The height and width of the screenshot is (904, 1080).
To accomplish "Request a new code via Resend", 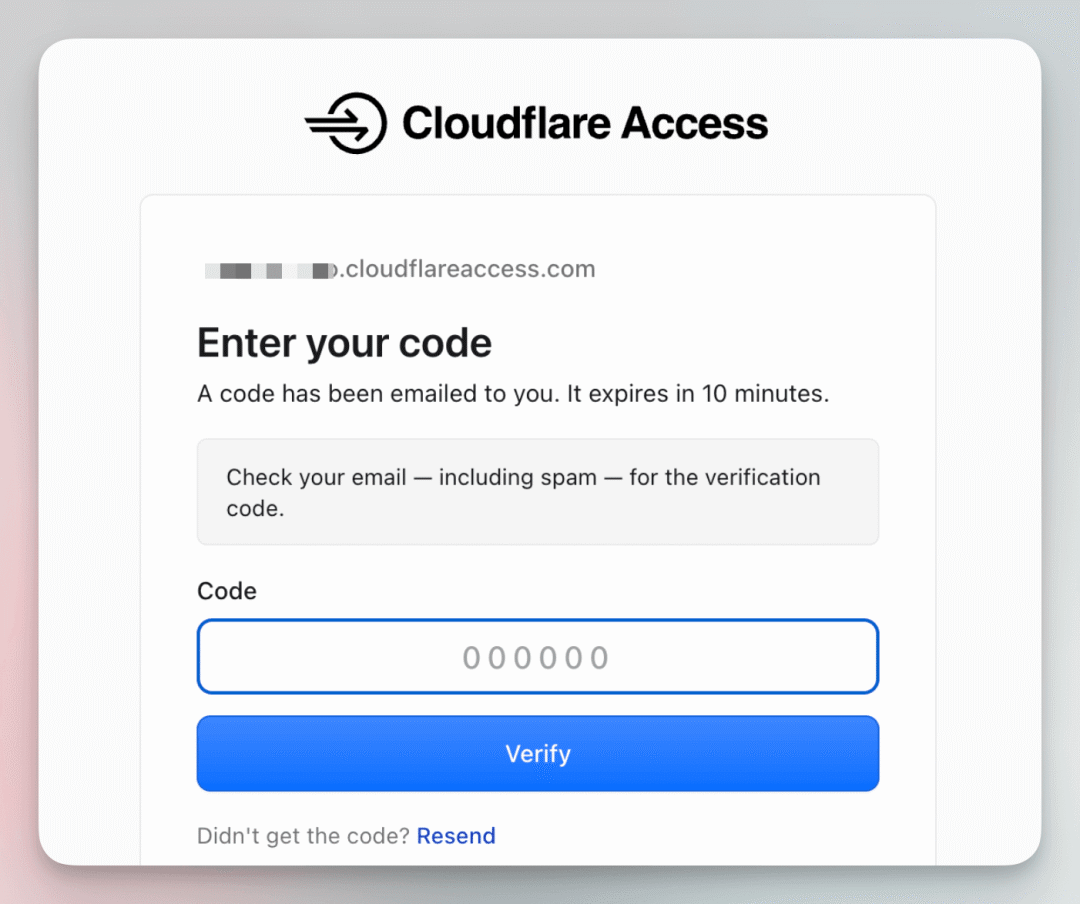I will pyautogui.click(x=456, y=836).
